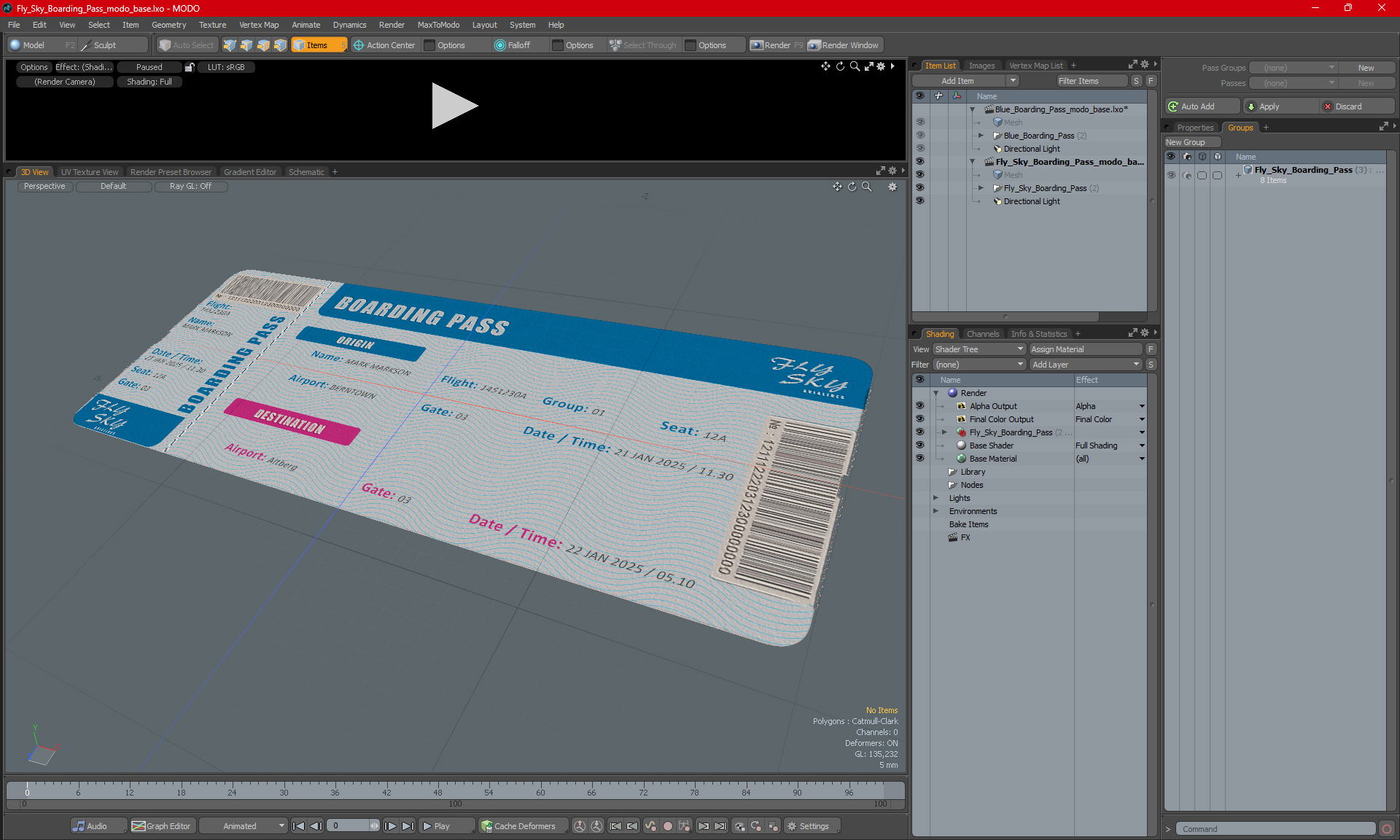The image size is (1400, 840).
Task: Open the Graph Editor
Action: point(161,826)
